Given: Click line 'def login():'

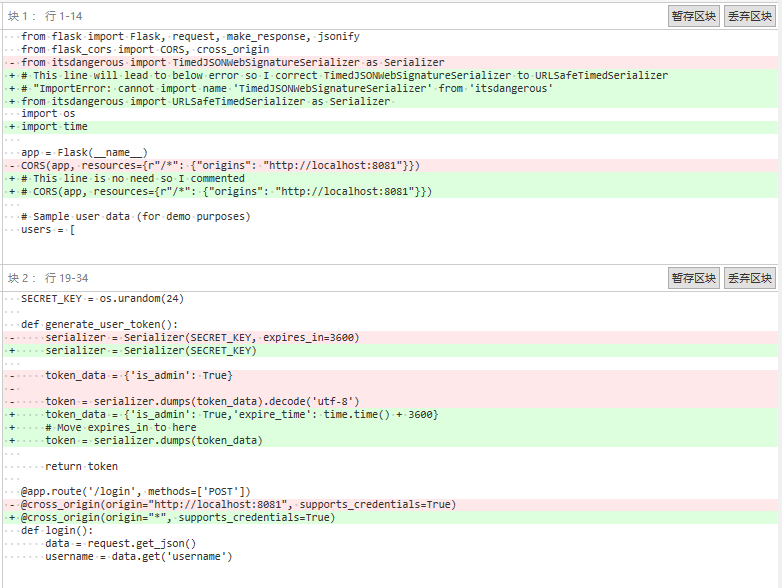Looking at the screenshot, I should [391, 531].
